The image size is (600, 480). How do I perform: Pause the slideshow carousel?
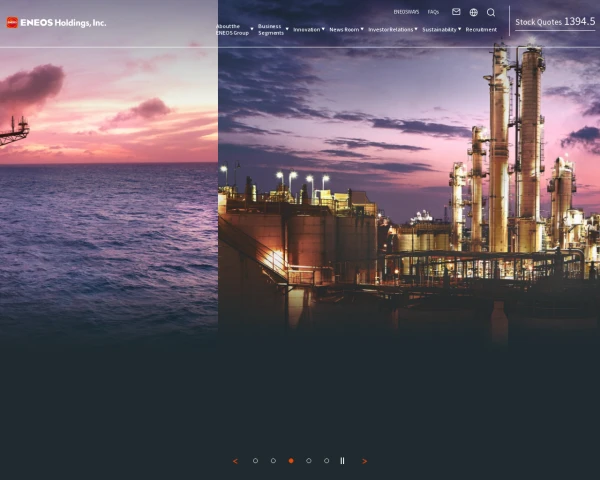(x=342, y=461)
